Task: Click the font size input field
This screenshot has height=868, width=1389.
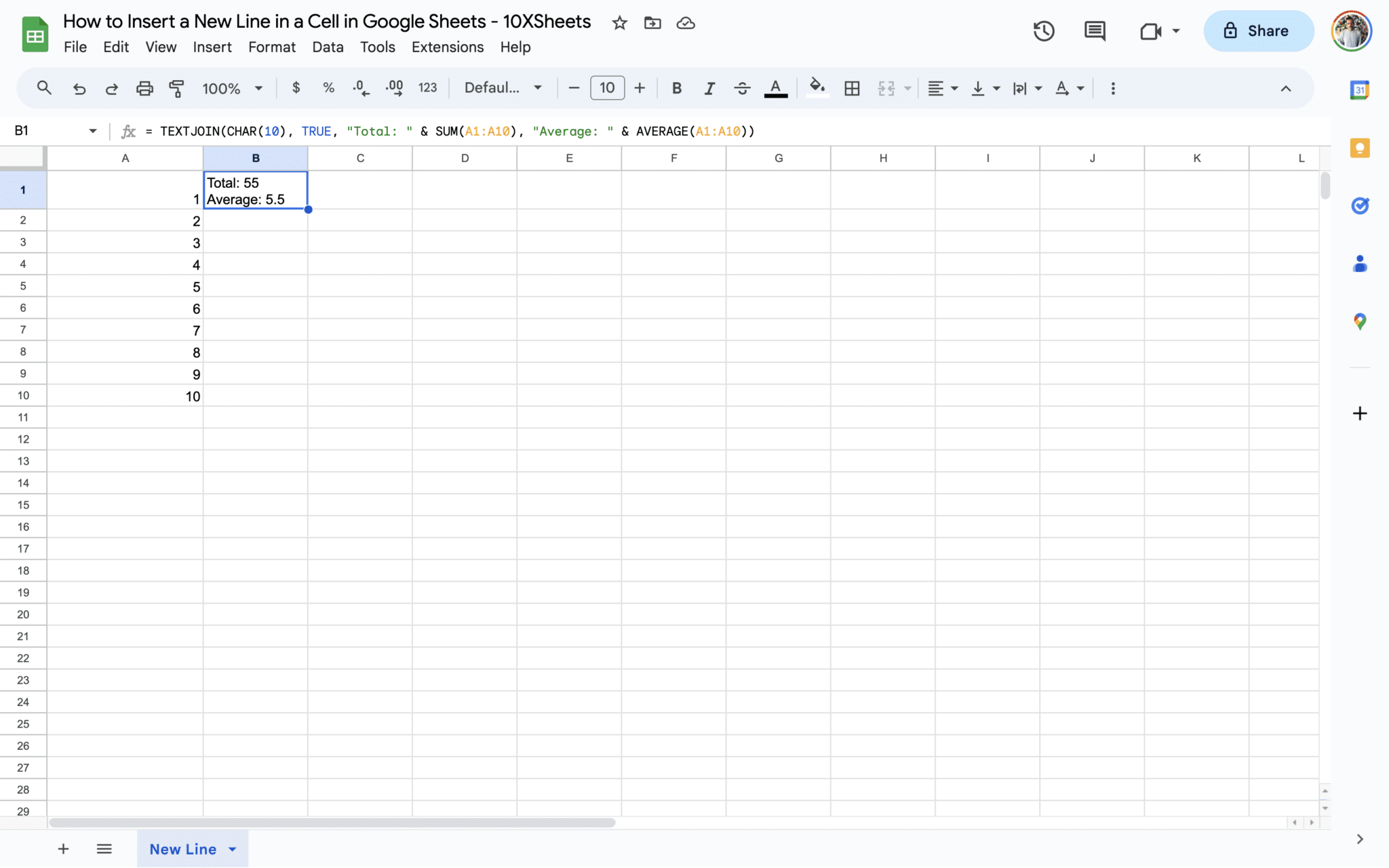Action: coord(607,88)
